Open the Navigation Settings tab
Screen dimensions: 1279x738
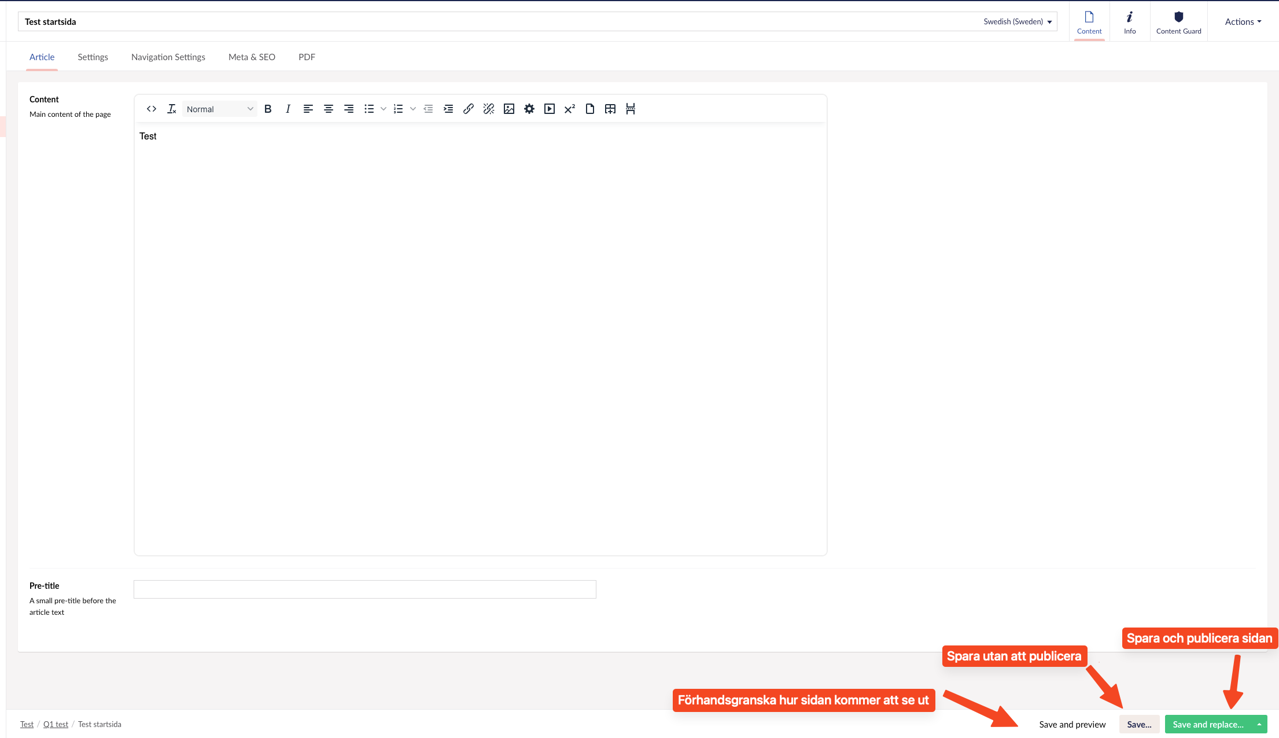click(168, 57)
